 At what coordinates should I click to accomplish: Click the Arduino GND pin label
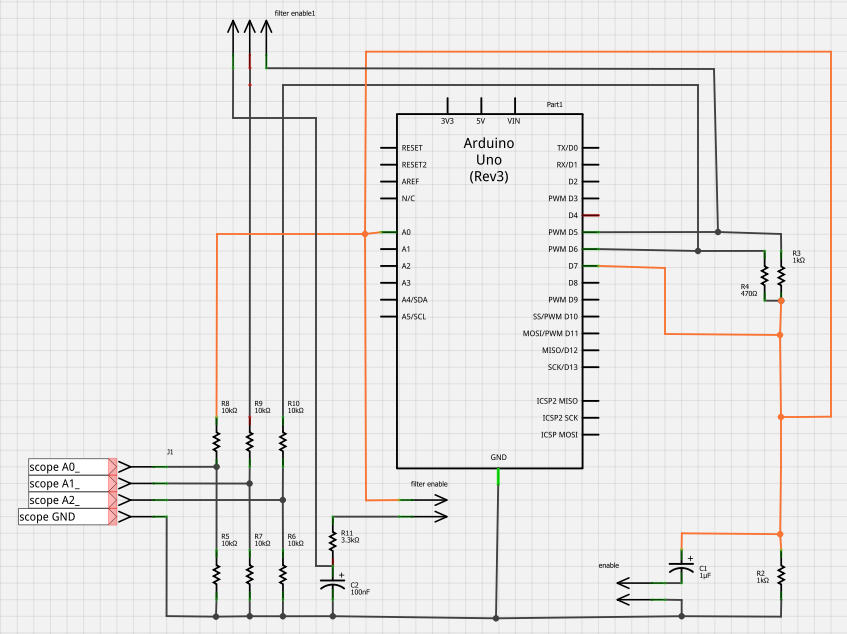(498, 457)
